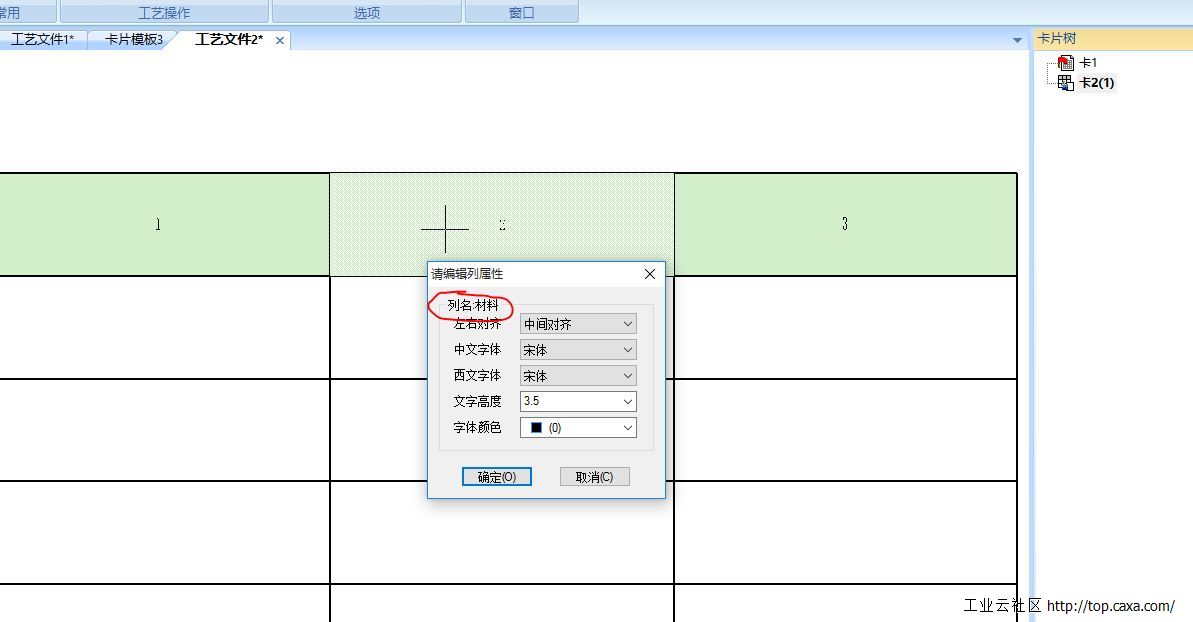Click the 文字高度 value field showing 3.5

(569, 401)
